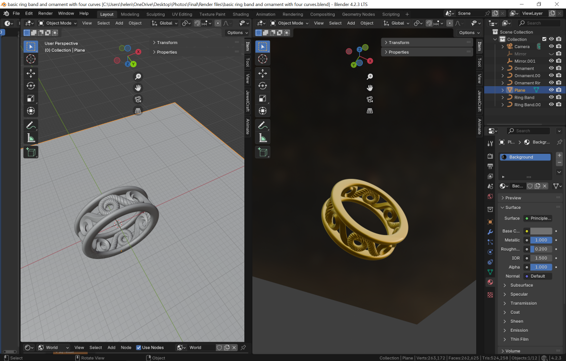Toggle camera view in left viewport
The image size is (566, 361).
138,99
